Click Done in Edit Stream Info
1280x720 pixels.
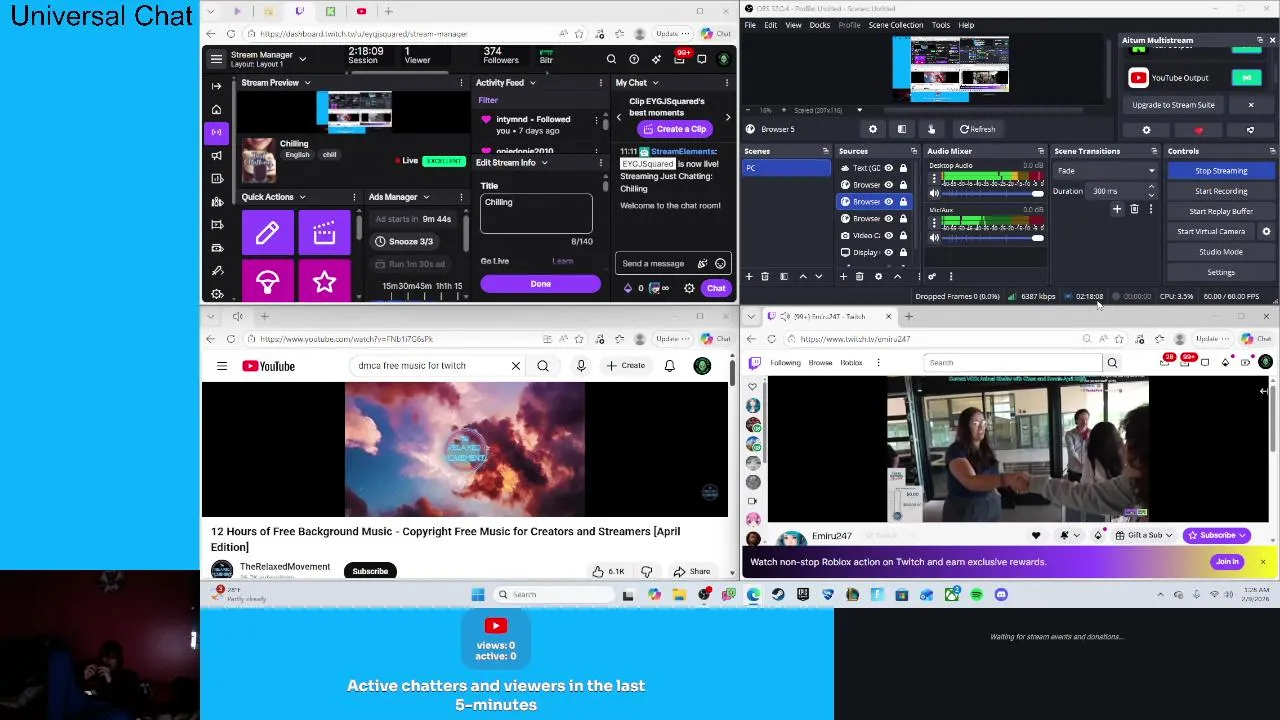[540, 284]
